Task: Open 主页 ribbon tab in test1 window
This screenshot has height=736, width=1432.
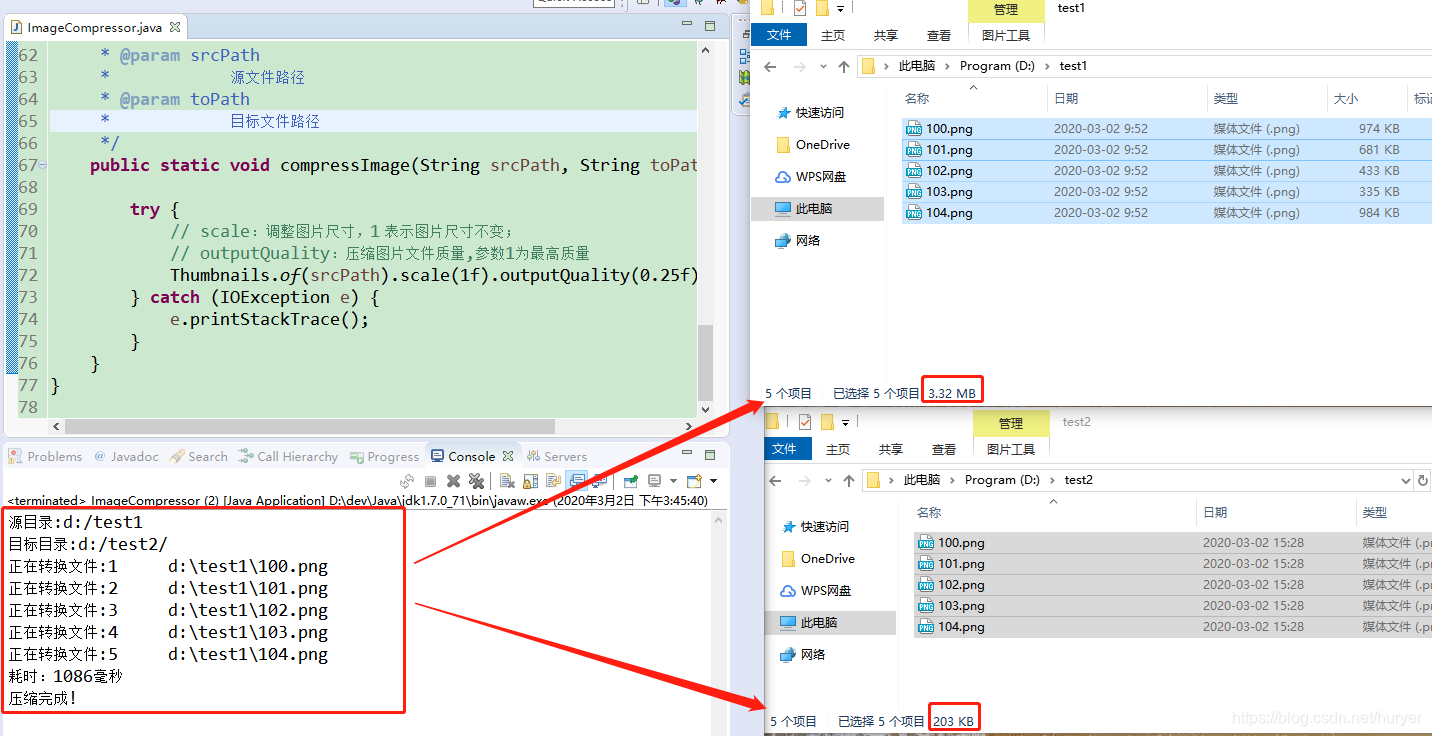Action: pyautogui.click(x=833, y=35)
